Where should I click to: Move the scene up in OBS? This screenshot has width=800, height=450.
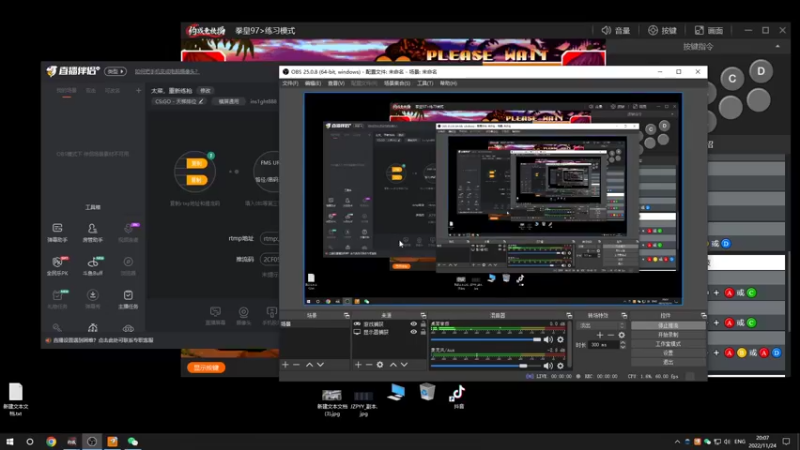309,364
